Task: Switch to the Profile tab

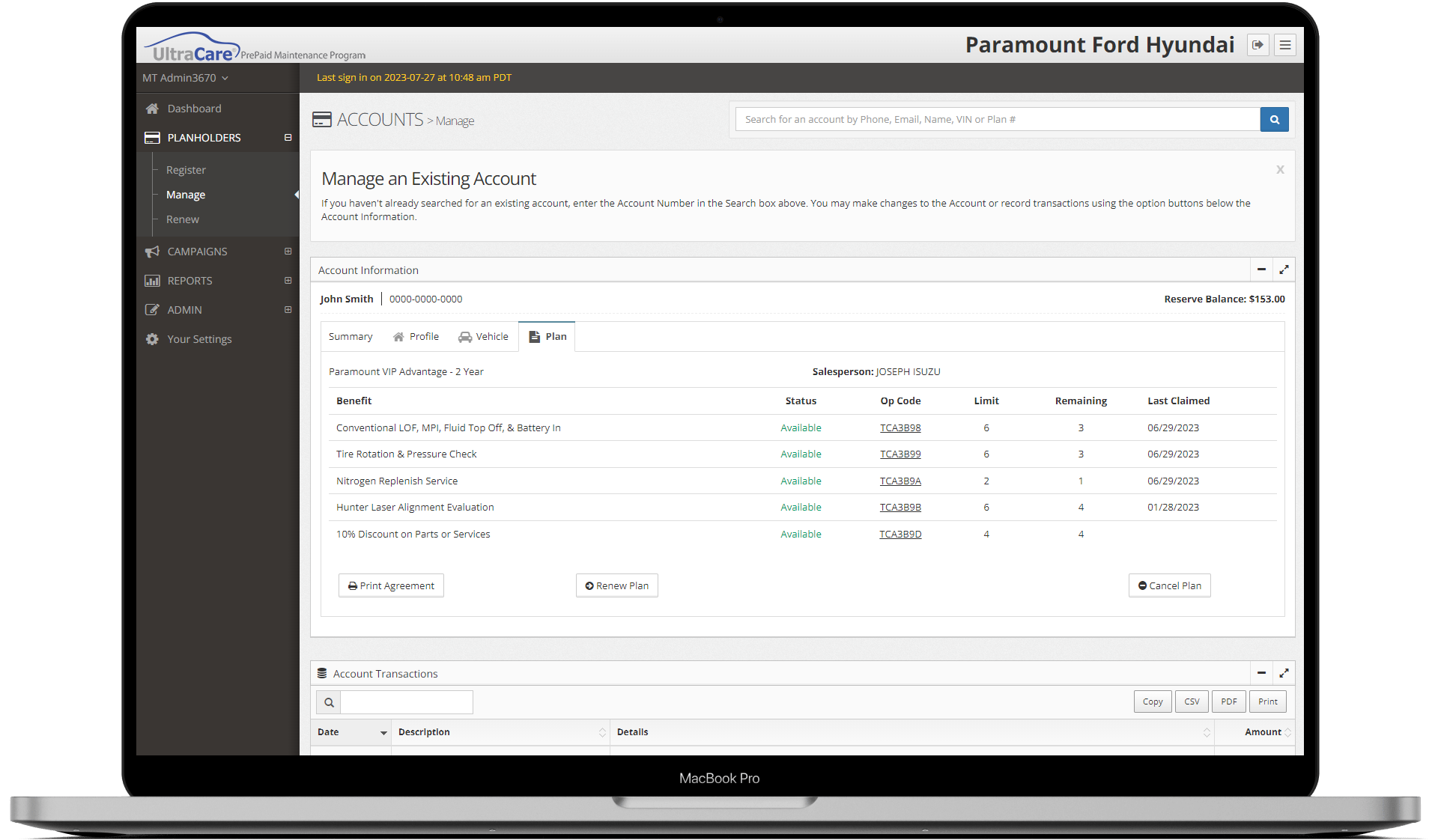Action: point(416,337)
